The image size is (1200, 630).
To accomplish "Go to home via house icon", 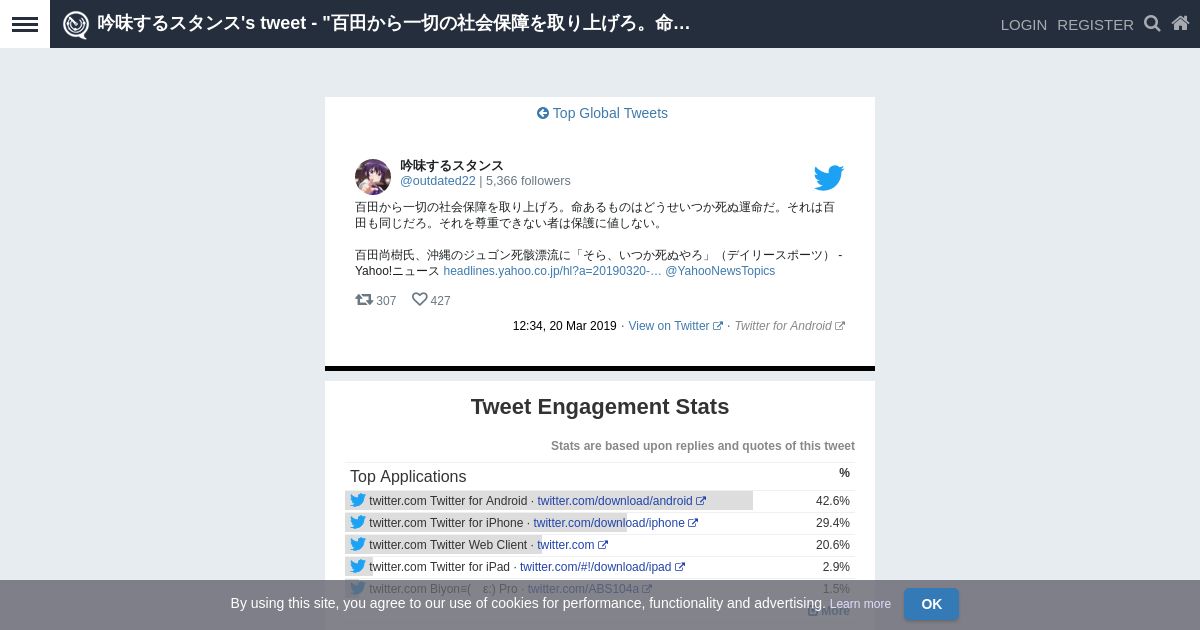I will tap(1180, 23).
